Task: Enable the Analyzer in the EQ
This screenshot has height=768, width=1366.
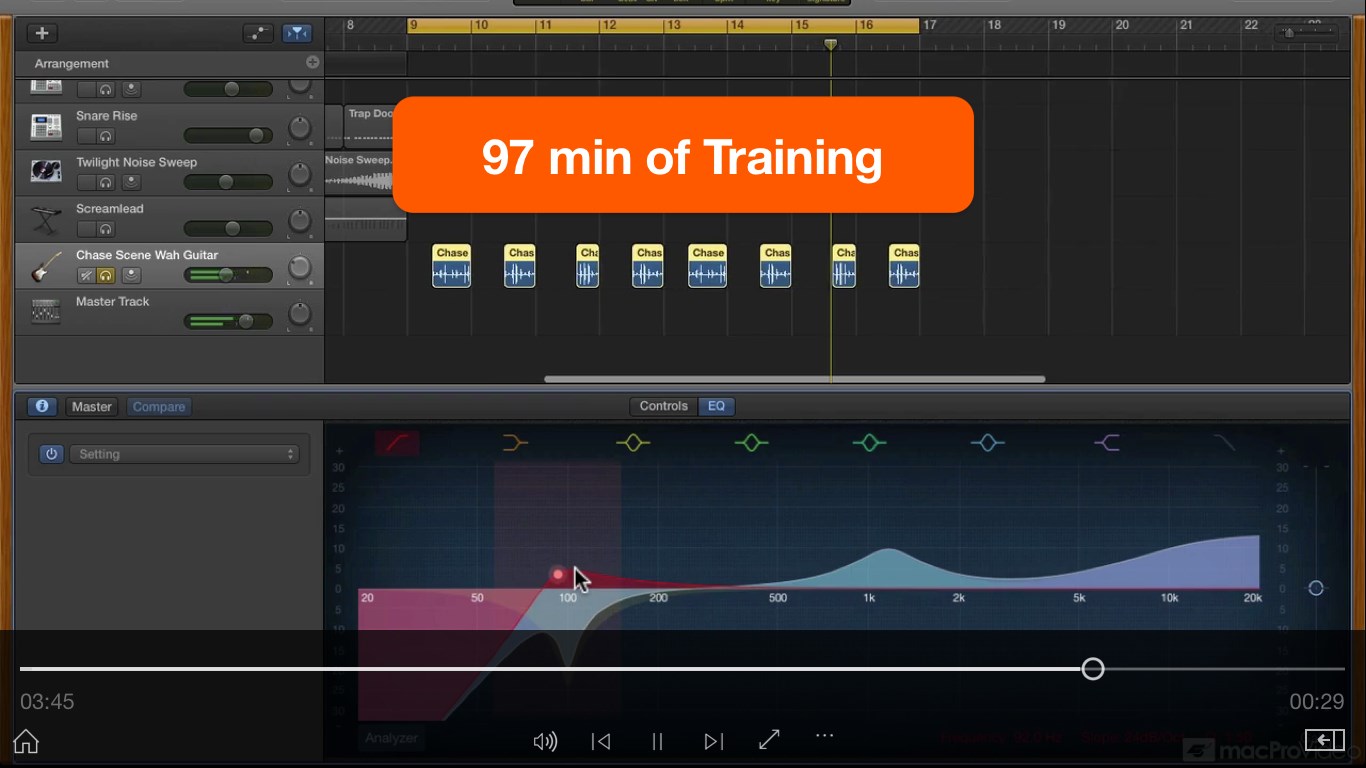Action: 390,738
